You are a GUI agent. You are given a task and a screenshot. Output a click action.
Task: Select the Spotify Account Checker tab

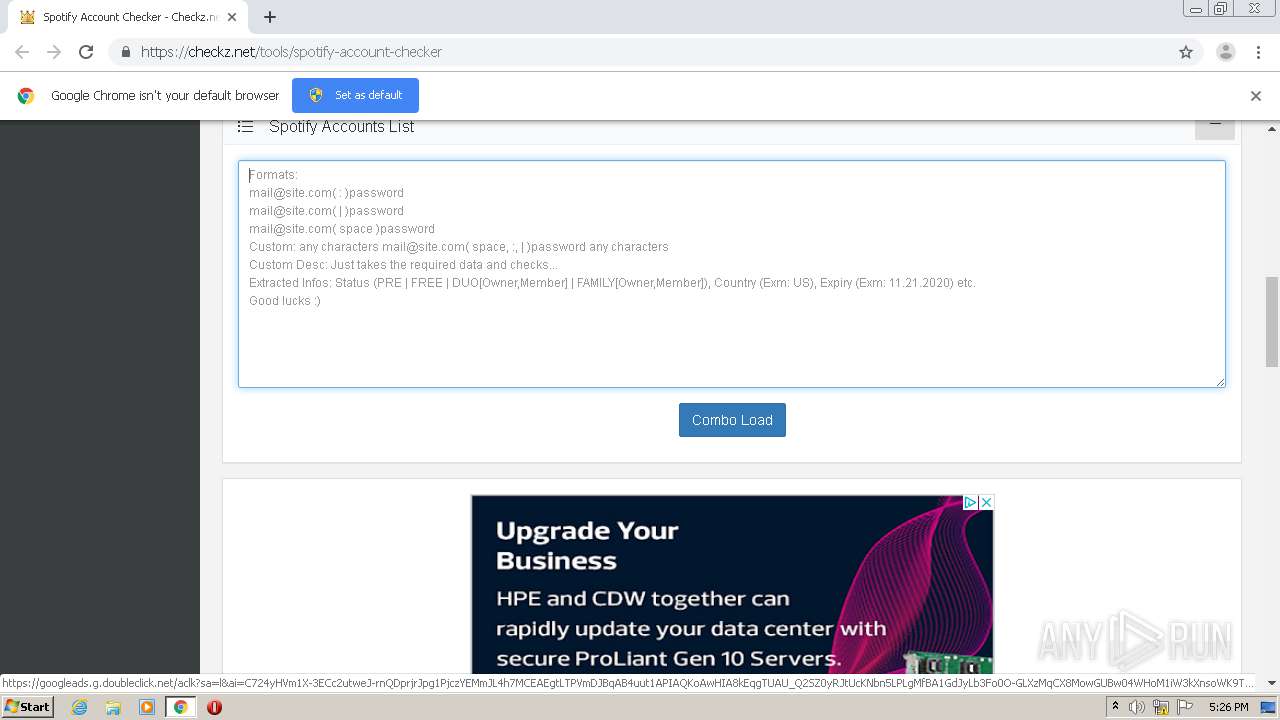pyautogui.click(x=128, y=17)
